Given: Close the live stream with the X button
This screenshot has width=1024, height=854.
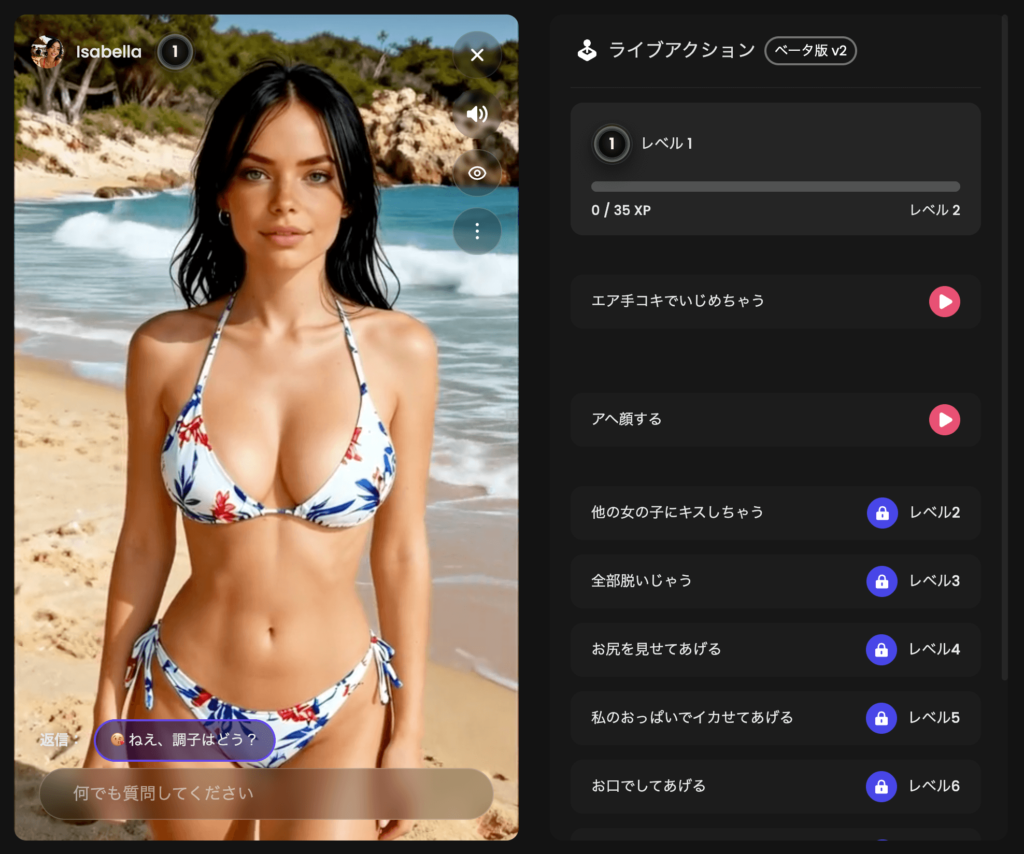Looking at the screenshot, I should coord(477,55).
